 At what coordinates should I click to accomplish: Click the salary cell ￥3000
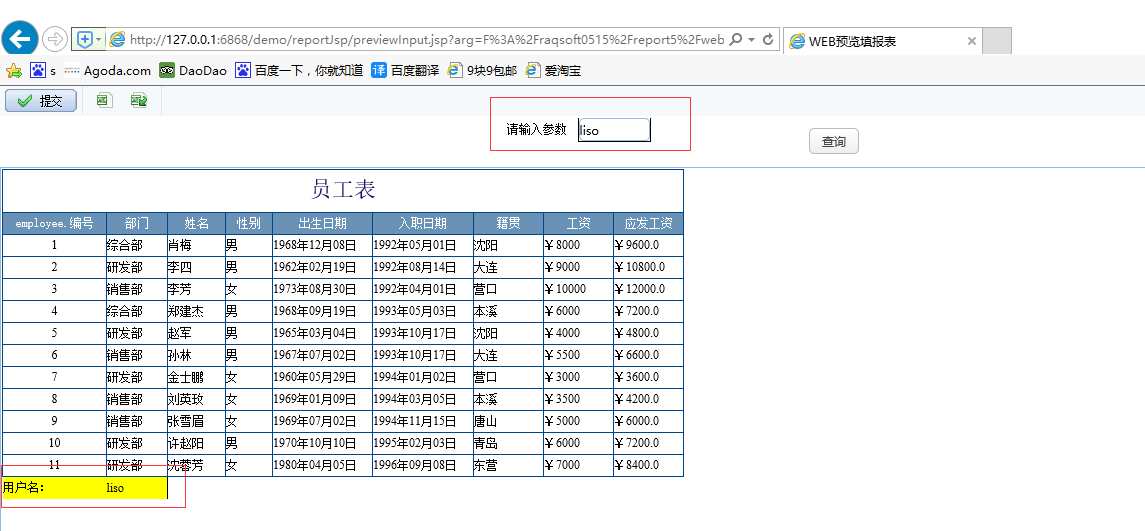click(x=578, y=377)
